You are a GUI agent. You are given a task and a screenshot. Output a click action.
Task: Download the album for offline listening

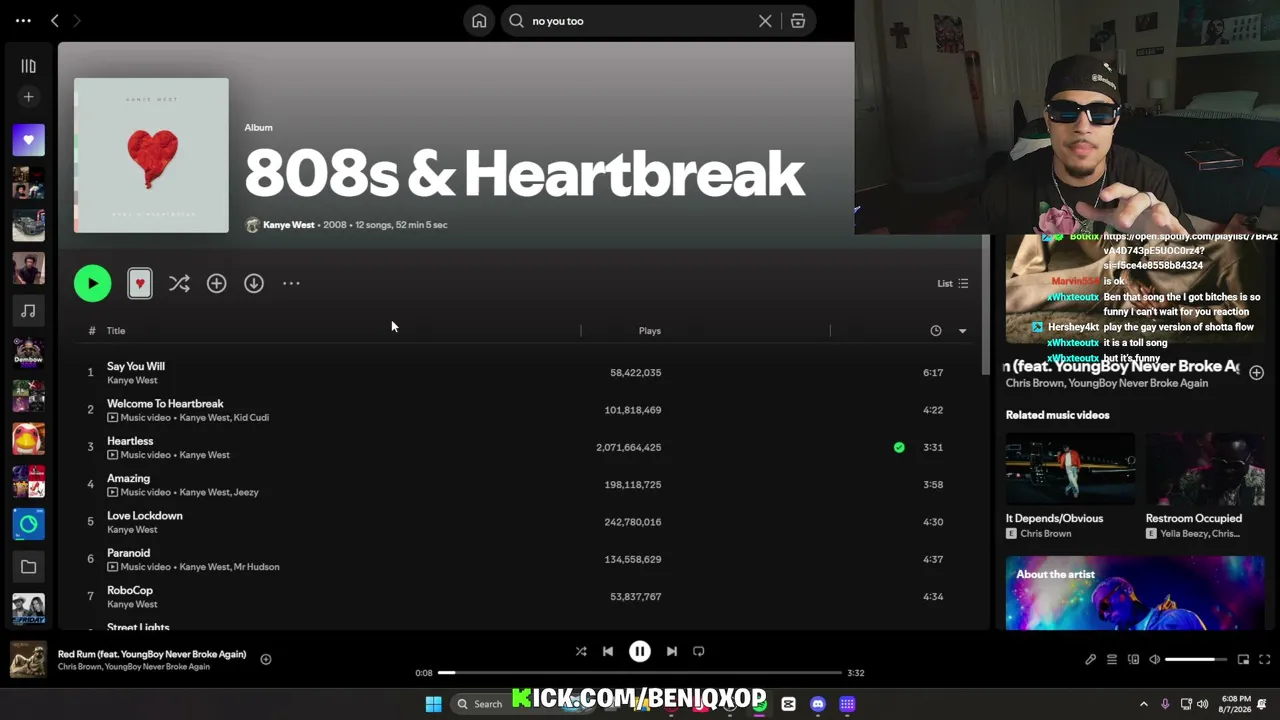pyautogui.click(x=254, y=284)
